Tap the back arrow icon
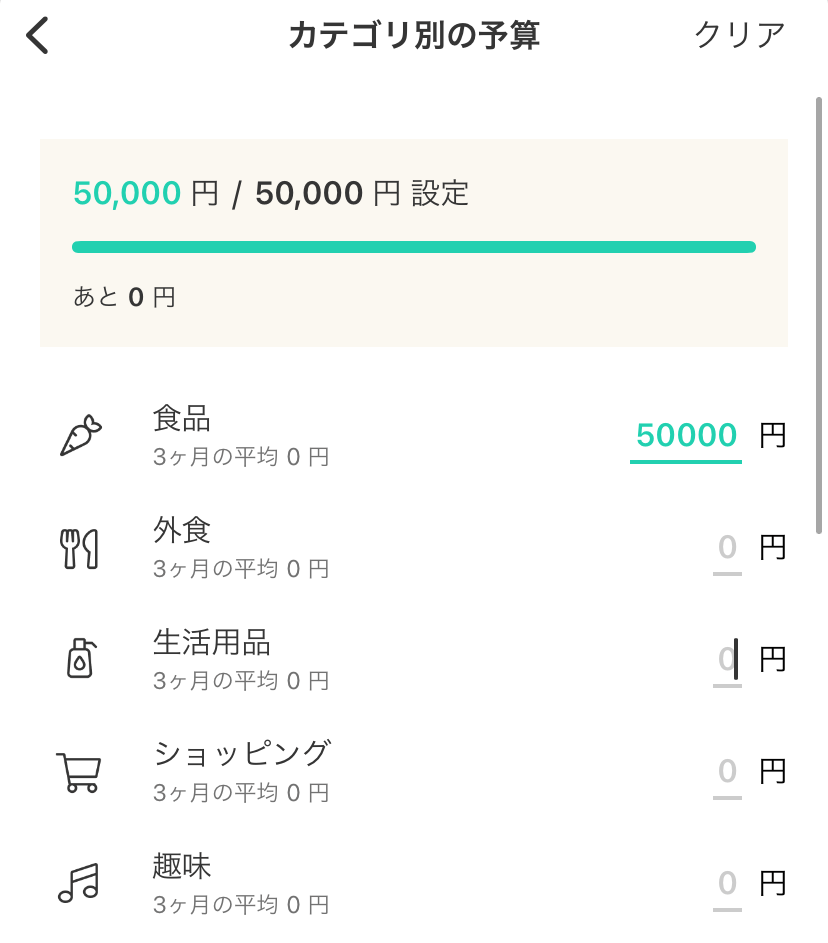The image size is (828, 943). tap(38, 35)
